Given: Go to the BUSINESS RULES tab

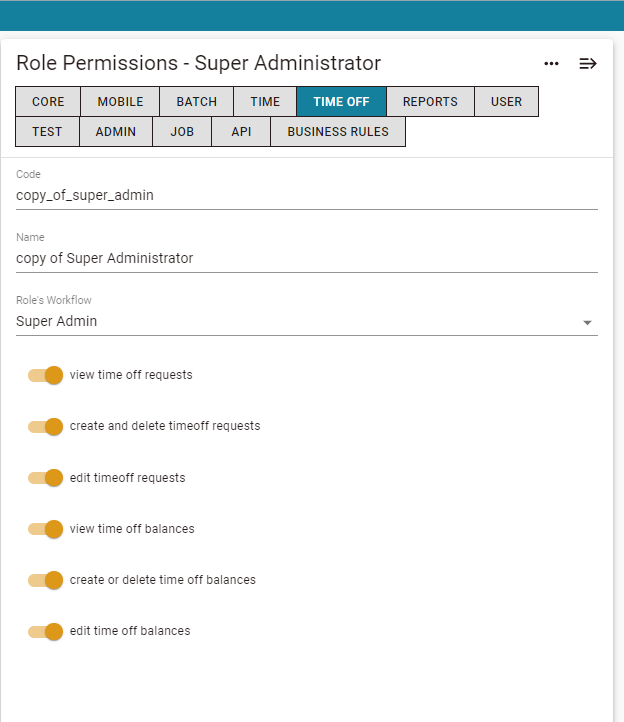Looking at the screenshot, I should click(x=338, y=132).
